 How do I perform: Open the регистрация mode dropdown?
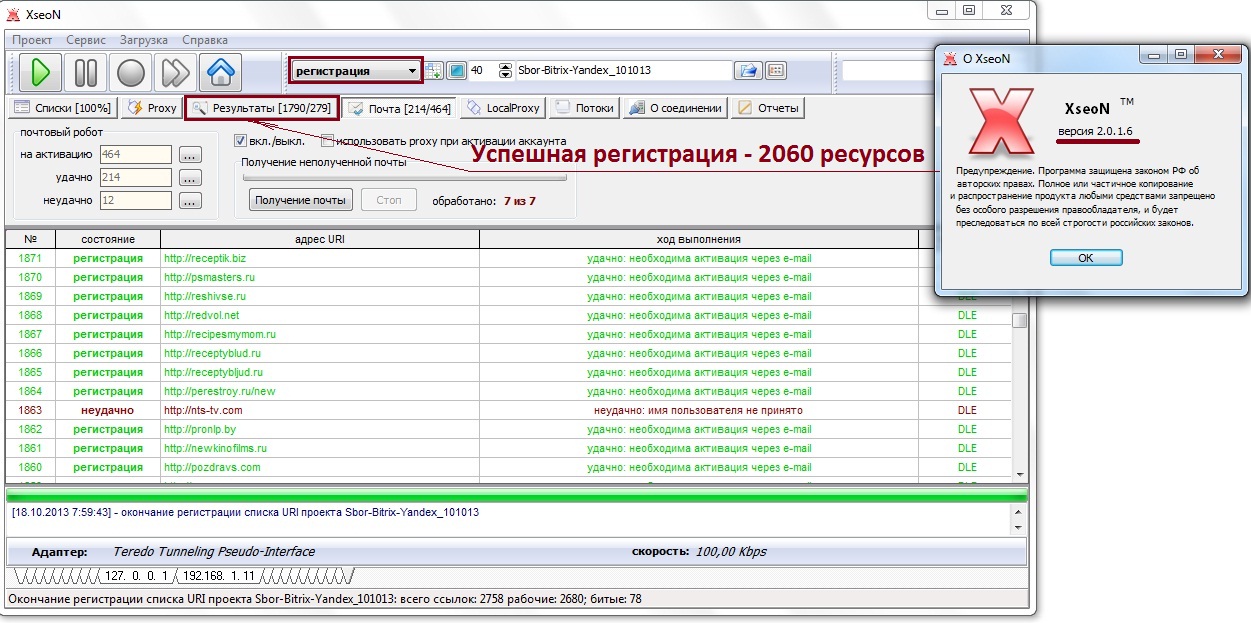point(356,71)
